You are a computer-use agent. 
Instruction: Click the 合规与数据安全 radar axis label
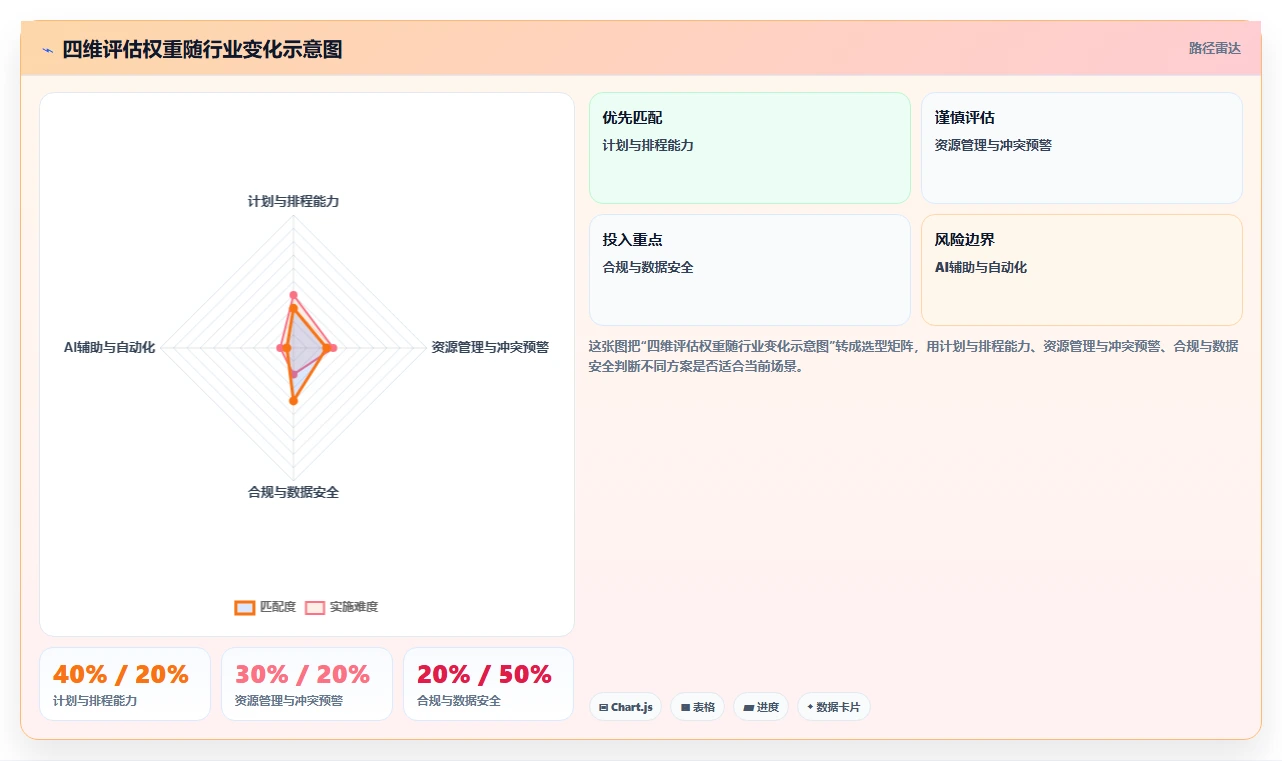point(293,492)
